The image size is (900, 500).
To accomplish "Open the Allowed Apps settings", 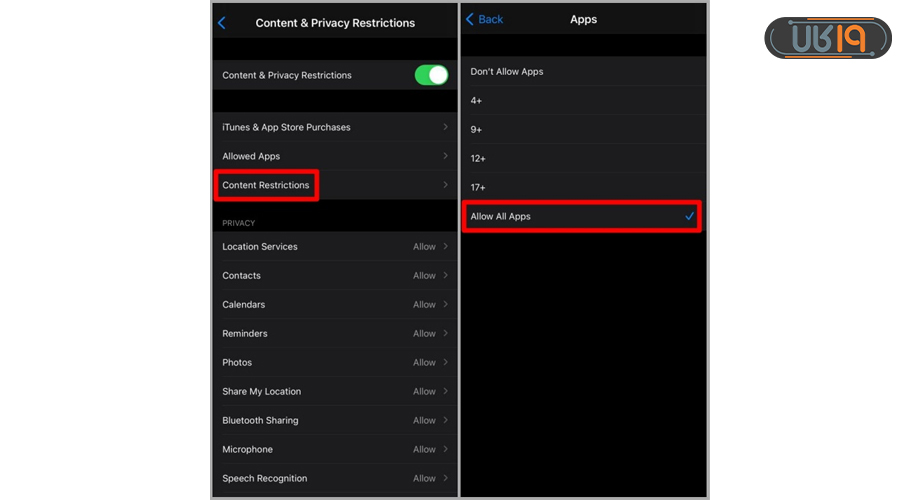I will 334,156.
